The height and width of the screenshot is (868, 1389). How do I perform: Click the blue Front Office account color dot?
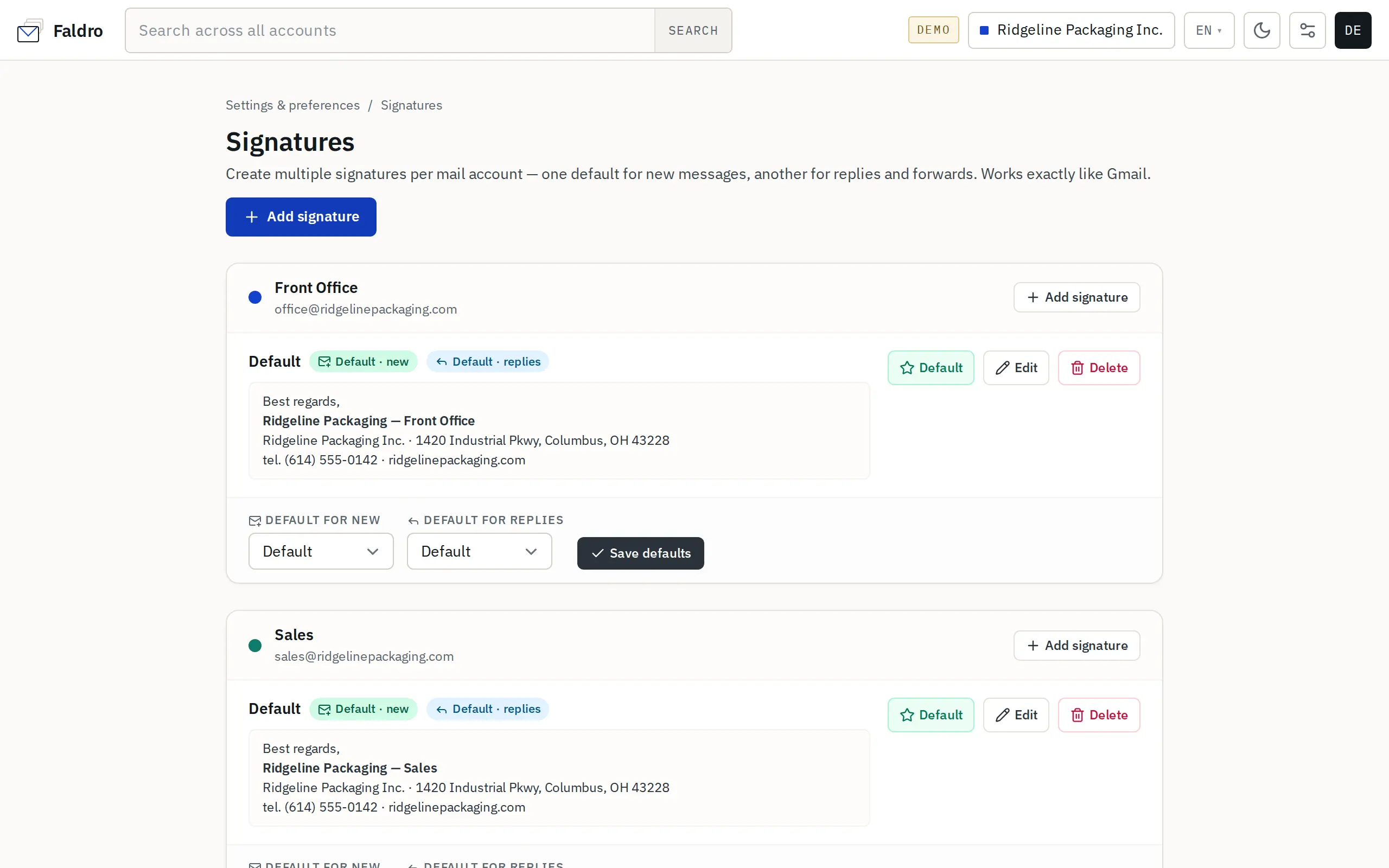(x=255, y=297)
